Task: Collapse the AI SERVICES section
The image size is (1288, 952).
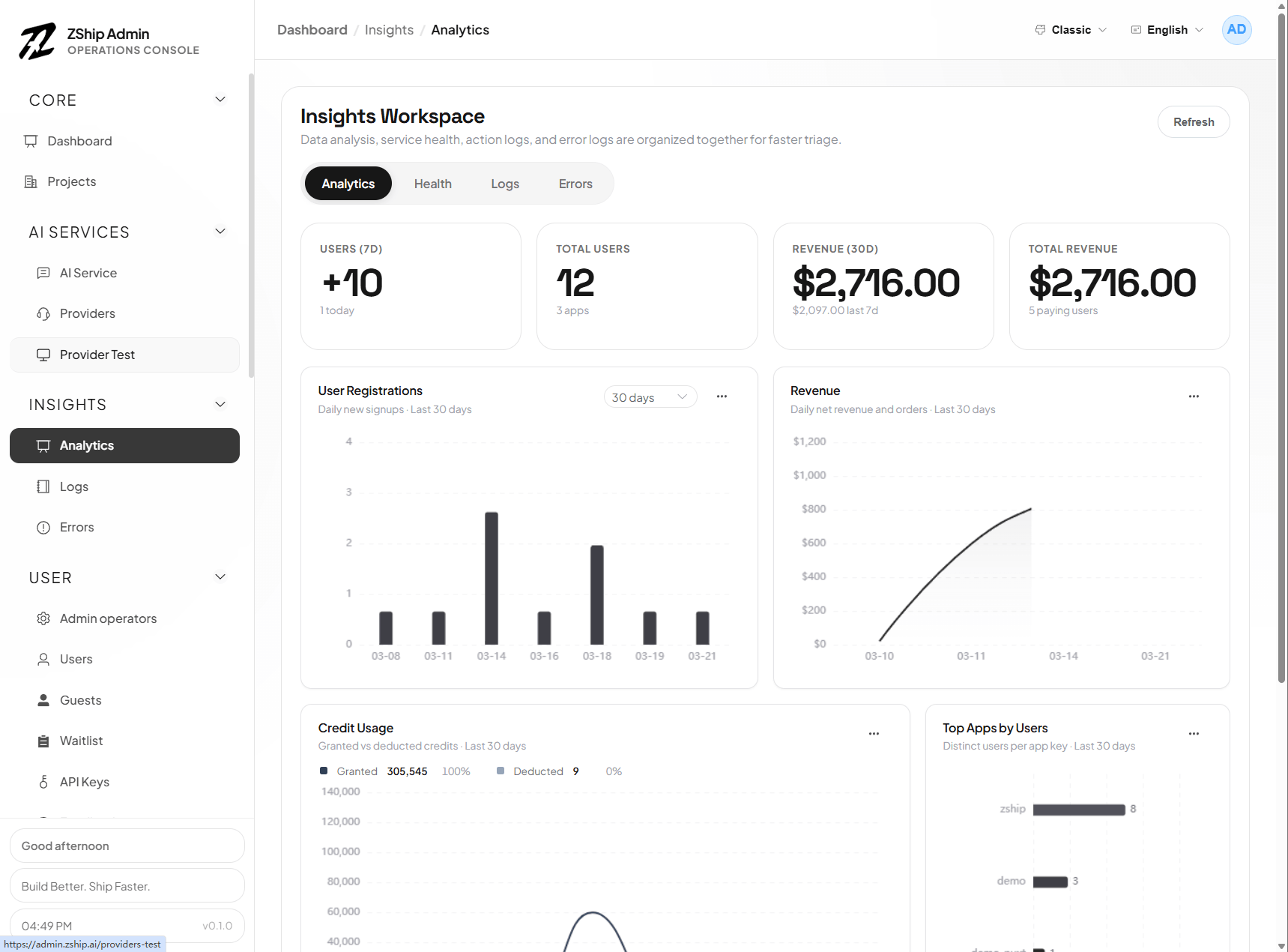Action: pyautogui.click(x=220, y=232)
